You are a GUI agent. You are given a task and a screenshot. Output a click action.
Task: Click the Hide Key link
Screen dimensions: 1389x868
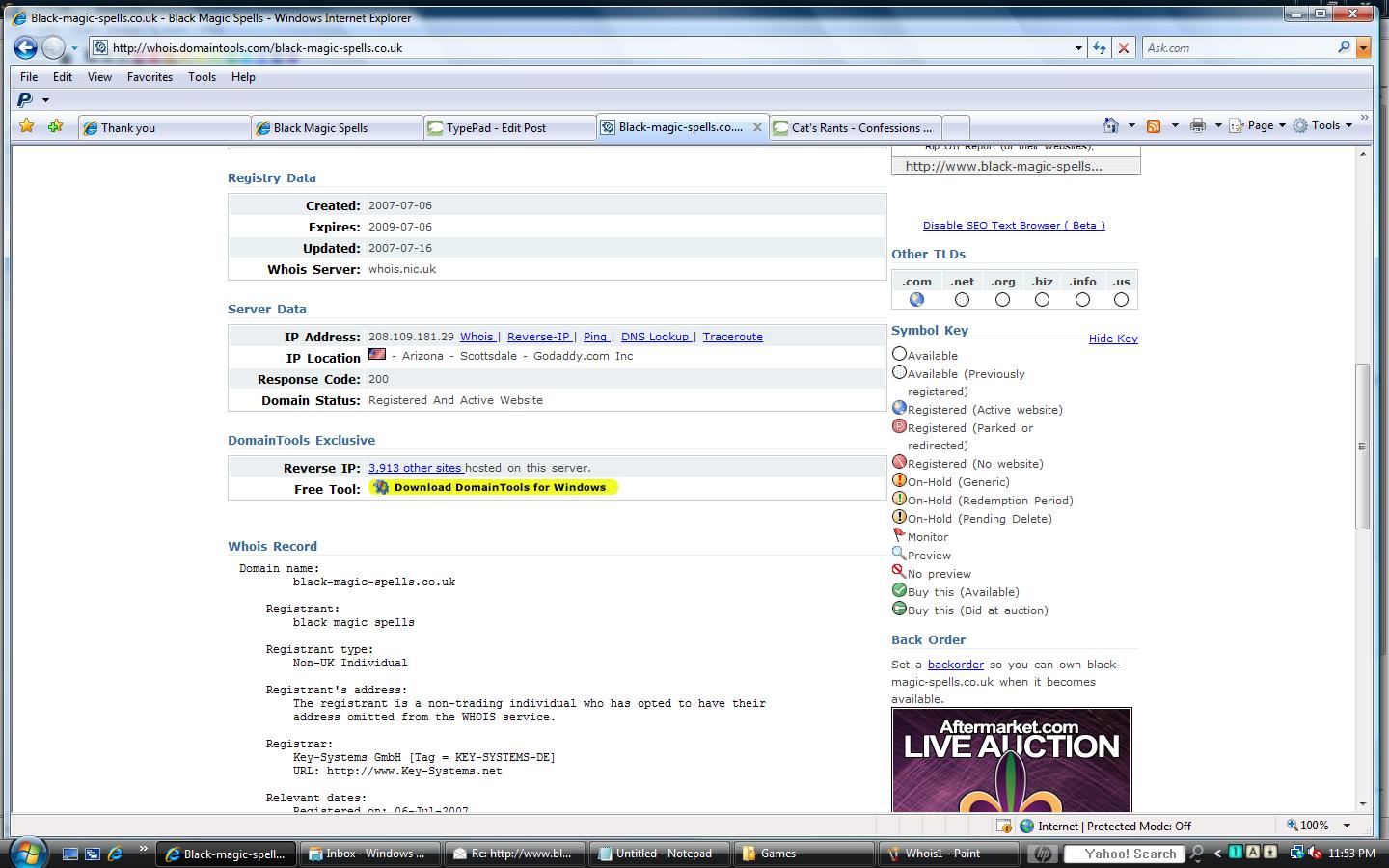coord(1113,339)
